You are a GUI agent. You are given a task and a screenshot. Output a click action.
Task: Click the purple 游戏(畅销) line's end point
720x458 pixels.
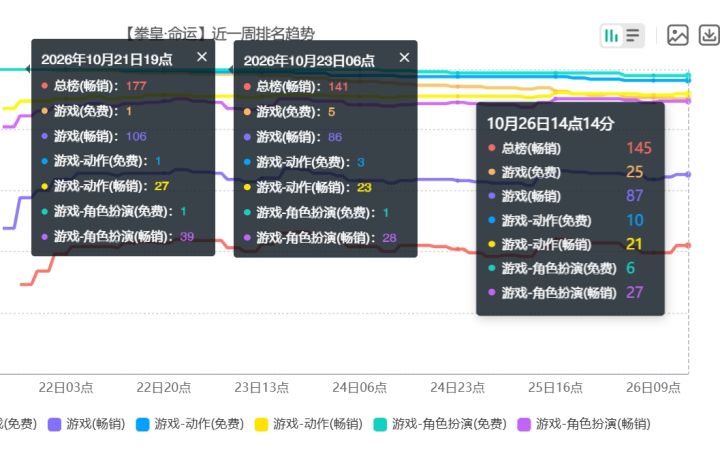point(688,175)
